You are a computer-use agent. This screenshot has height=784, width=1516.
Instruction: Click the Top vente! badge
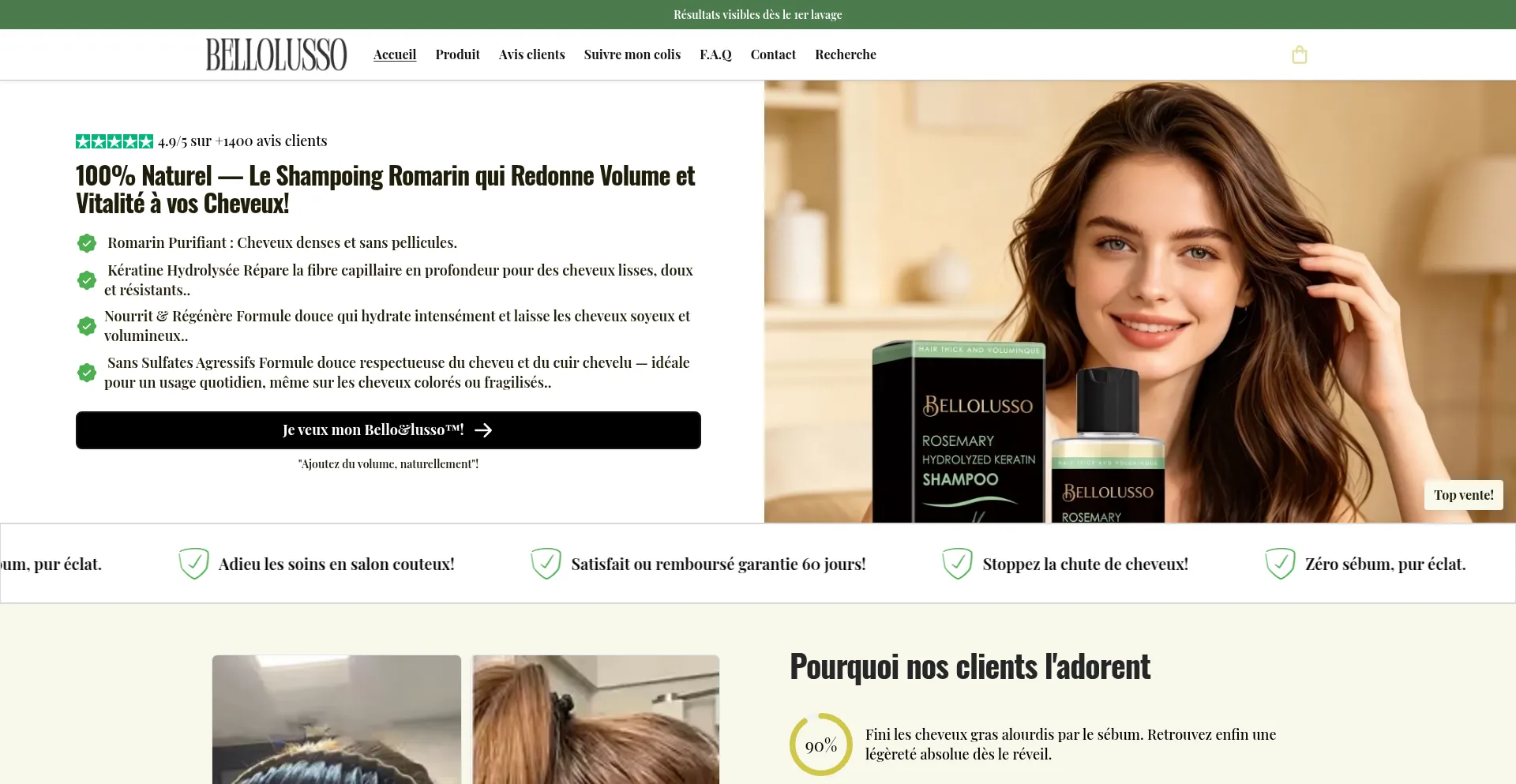click(x=1464, y=495)
